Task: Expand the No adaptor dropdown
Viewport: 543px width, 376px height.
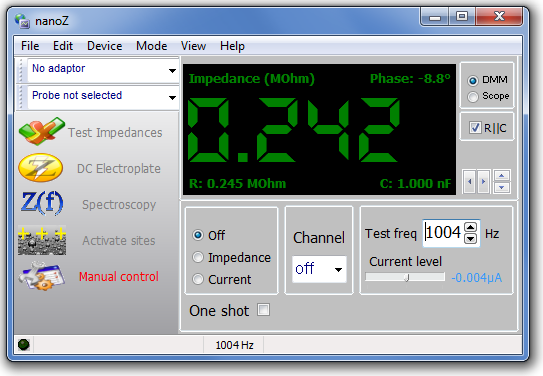Action: [172, 71]
